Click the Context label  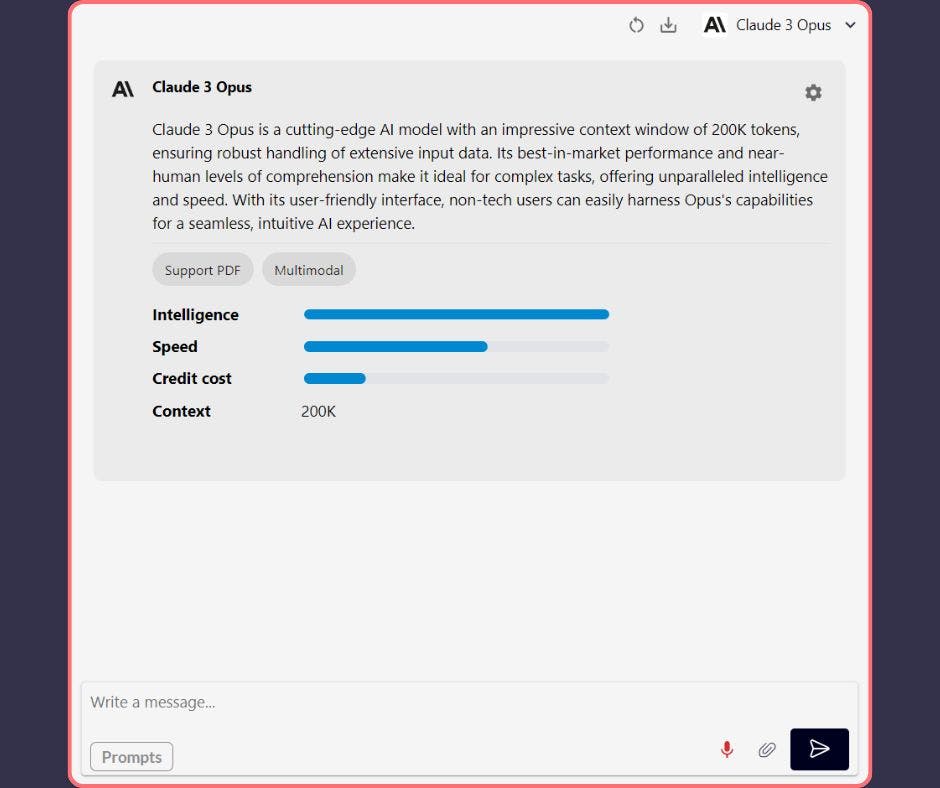(x=182, y=411)
